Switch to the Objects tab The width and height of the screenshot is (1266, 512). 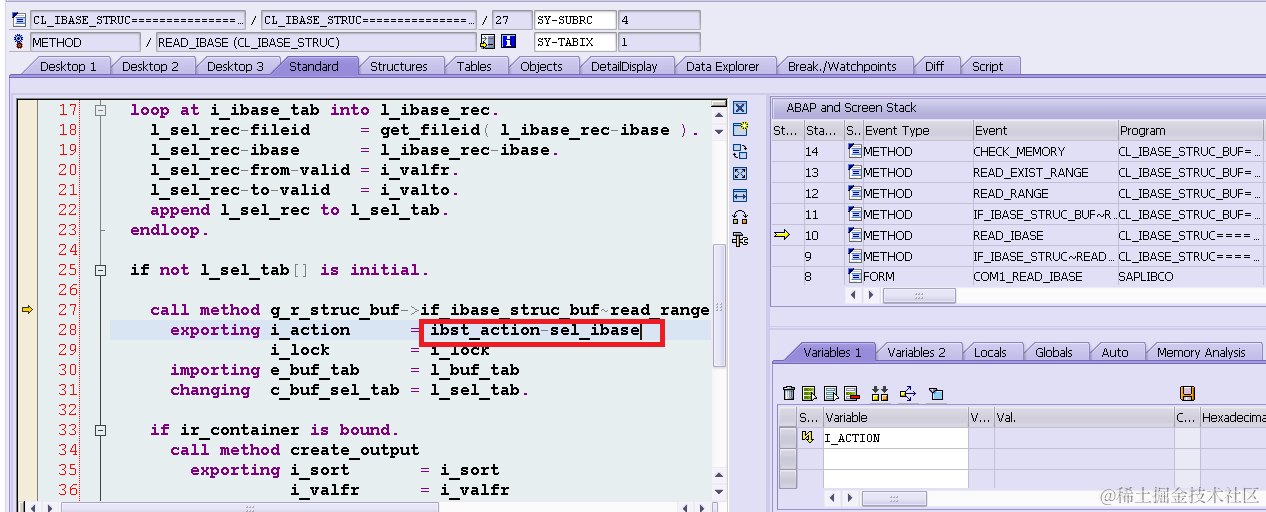point(541,66)
